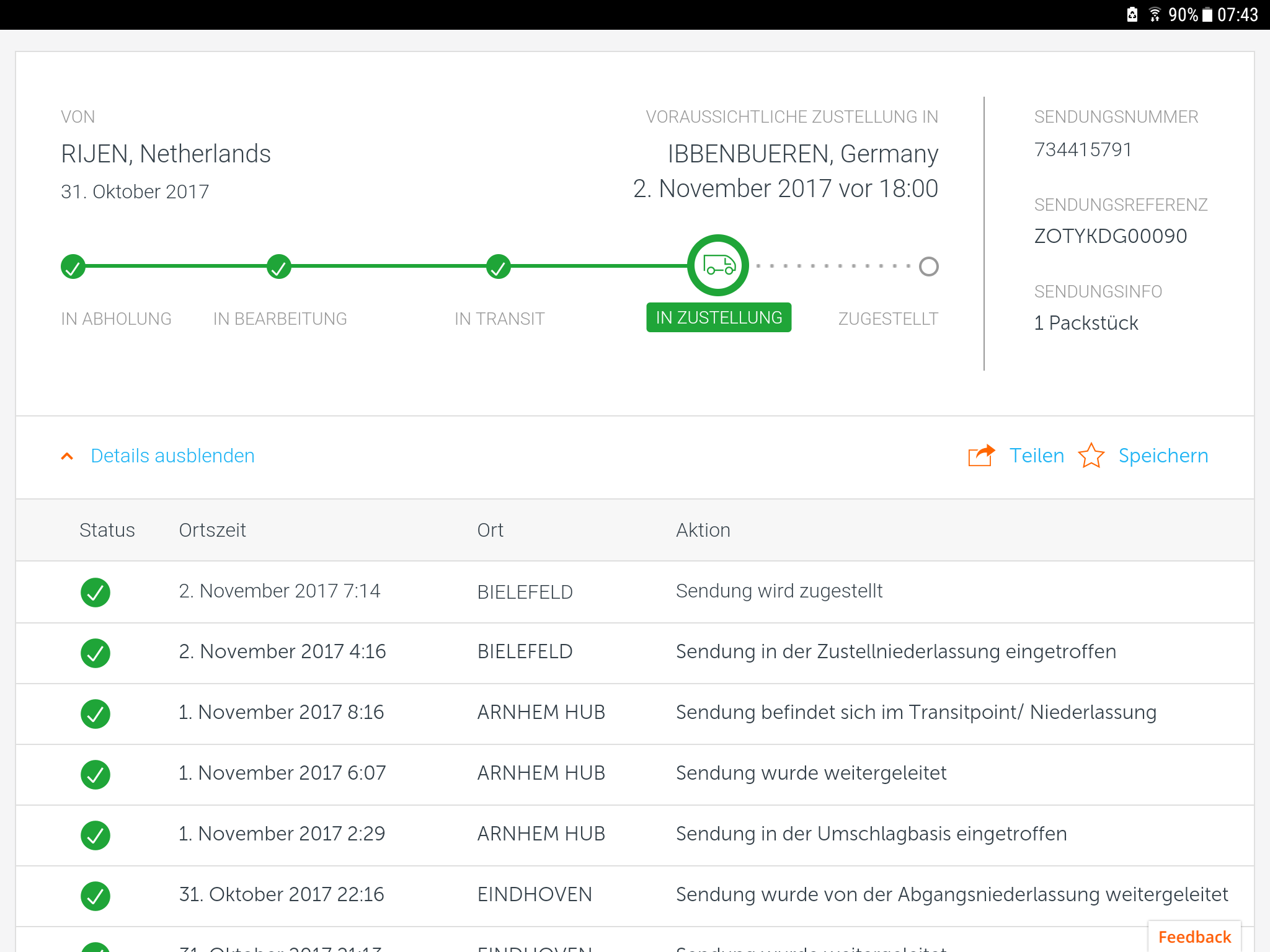Click the empty Zugestellt circle marker
Screen dimensions: 1270x952
(x=928, y=267)
